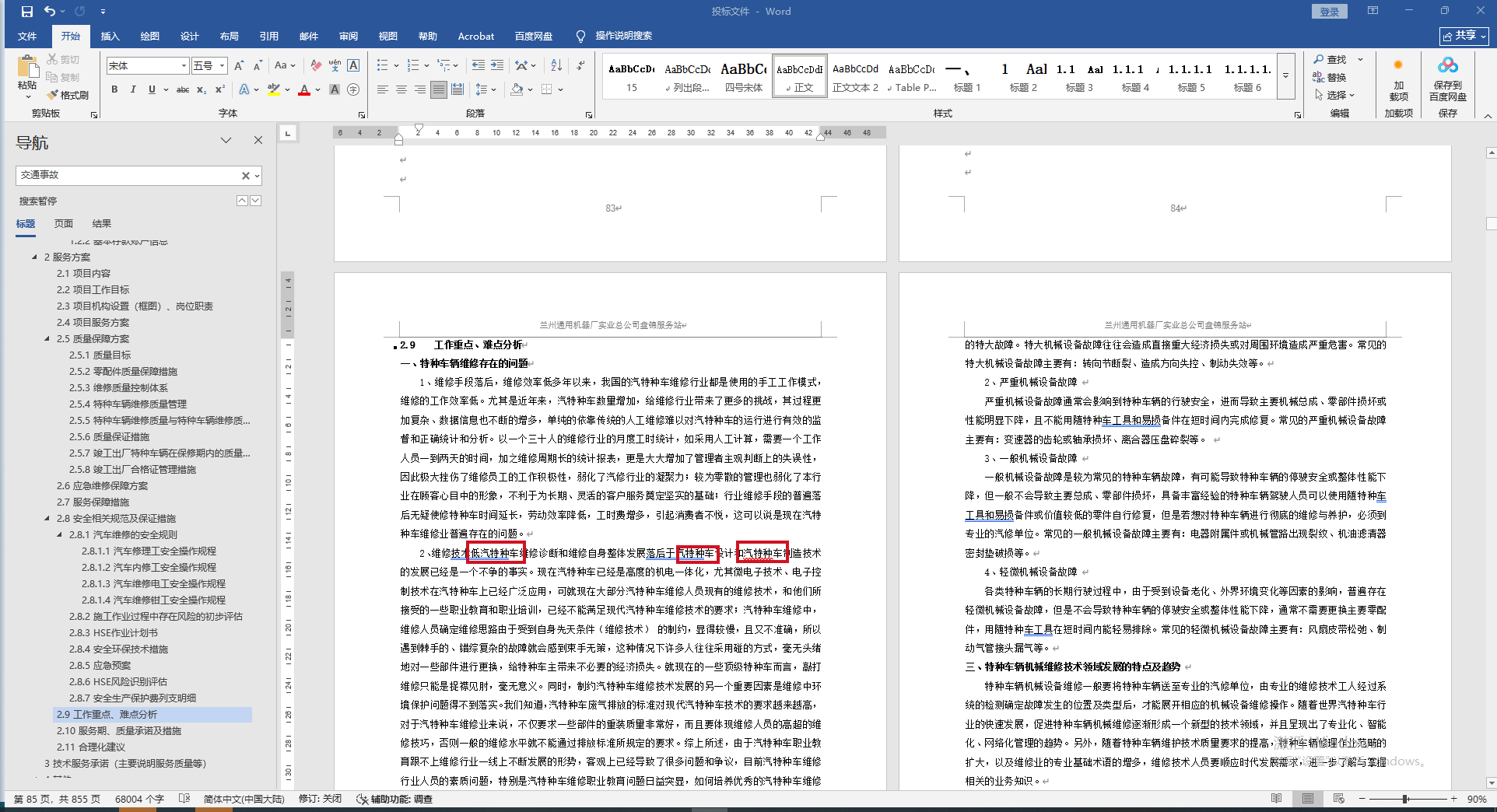Screen dimensions: 1497x812
Task: Click the proofing check icon in status bar
Action: click(184, 799)
